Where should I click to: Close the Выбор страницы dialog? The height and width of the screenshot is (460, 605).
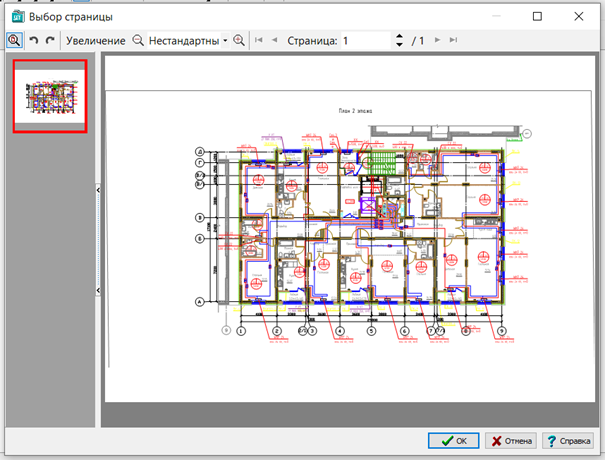pyautogui.click(x=578, y=16)
